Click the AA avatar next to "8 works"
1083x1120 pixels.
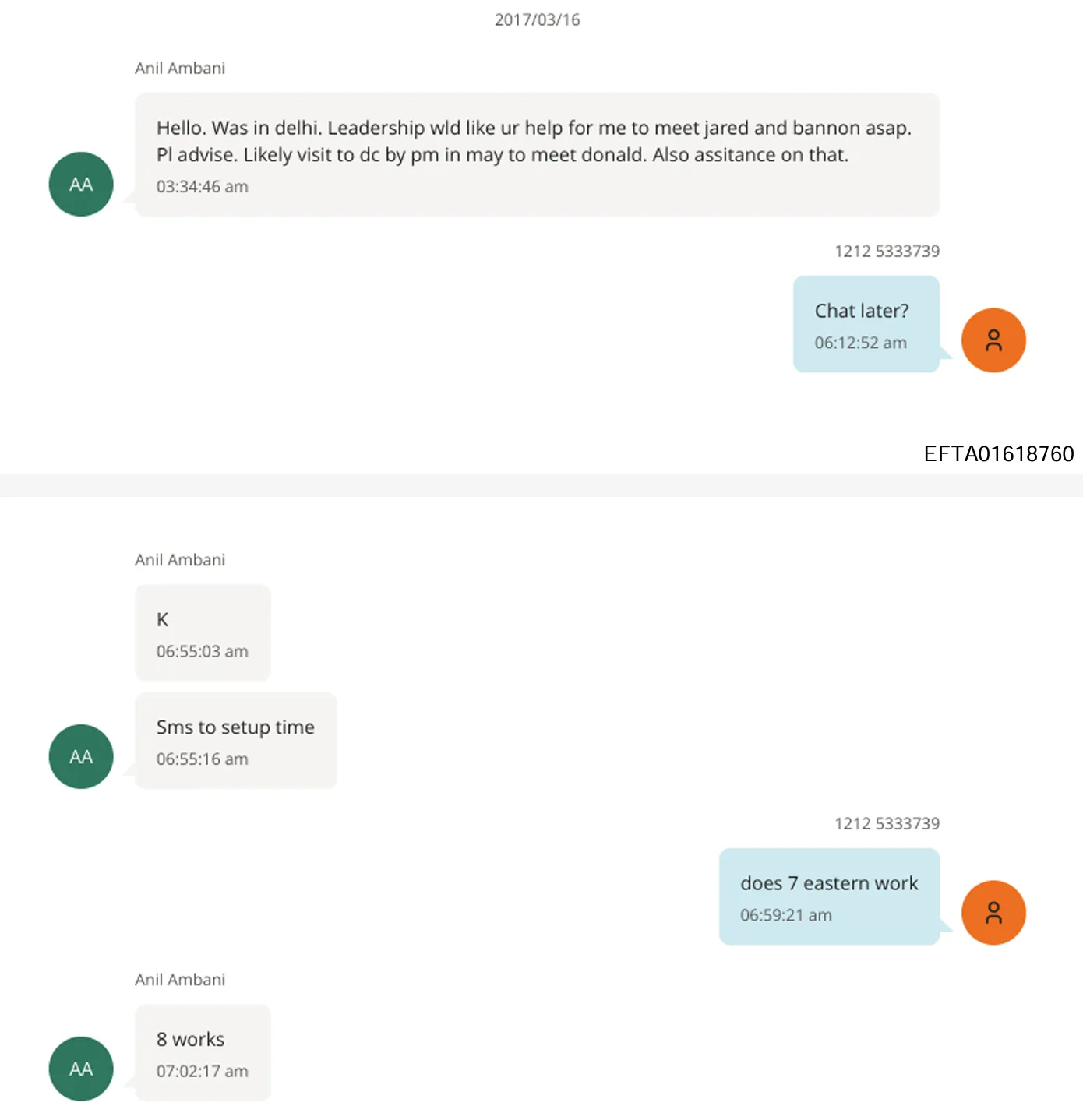(81, 1069)
